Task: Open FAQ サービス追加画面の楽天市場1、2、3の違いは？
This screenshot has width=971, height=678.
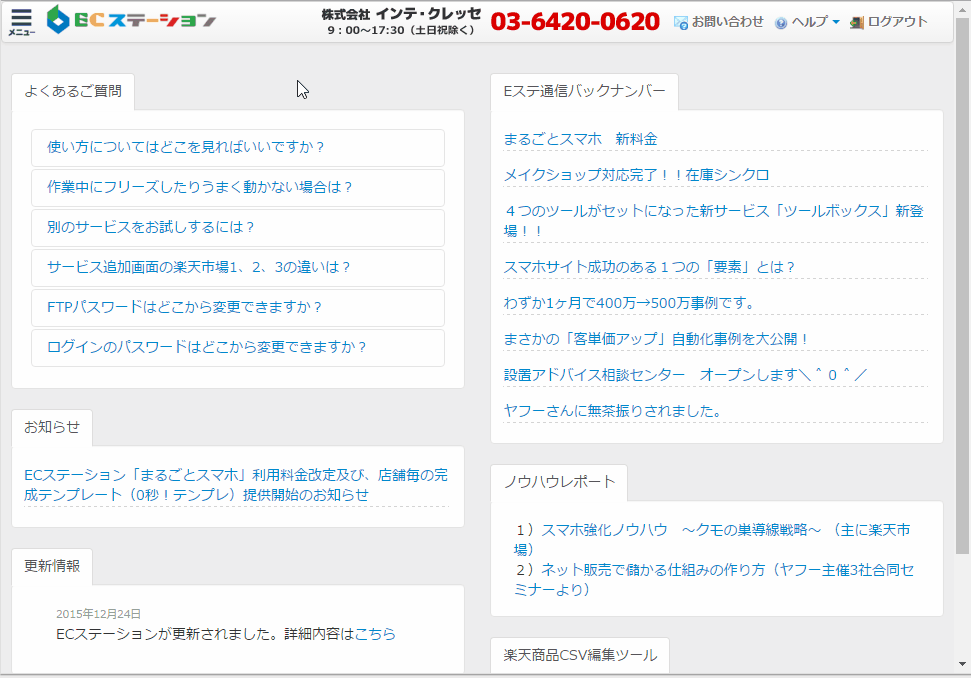Action: pyautogui.click(x=238, y=267)
